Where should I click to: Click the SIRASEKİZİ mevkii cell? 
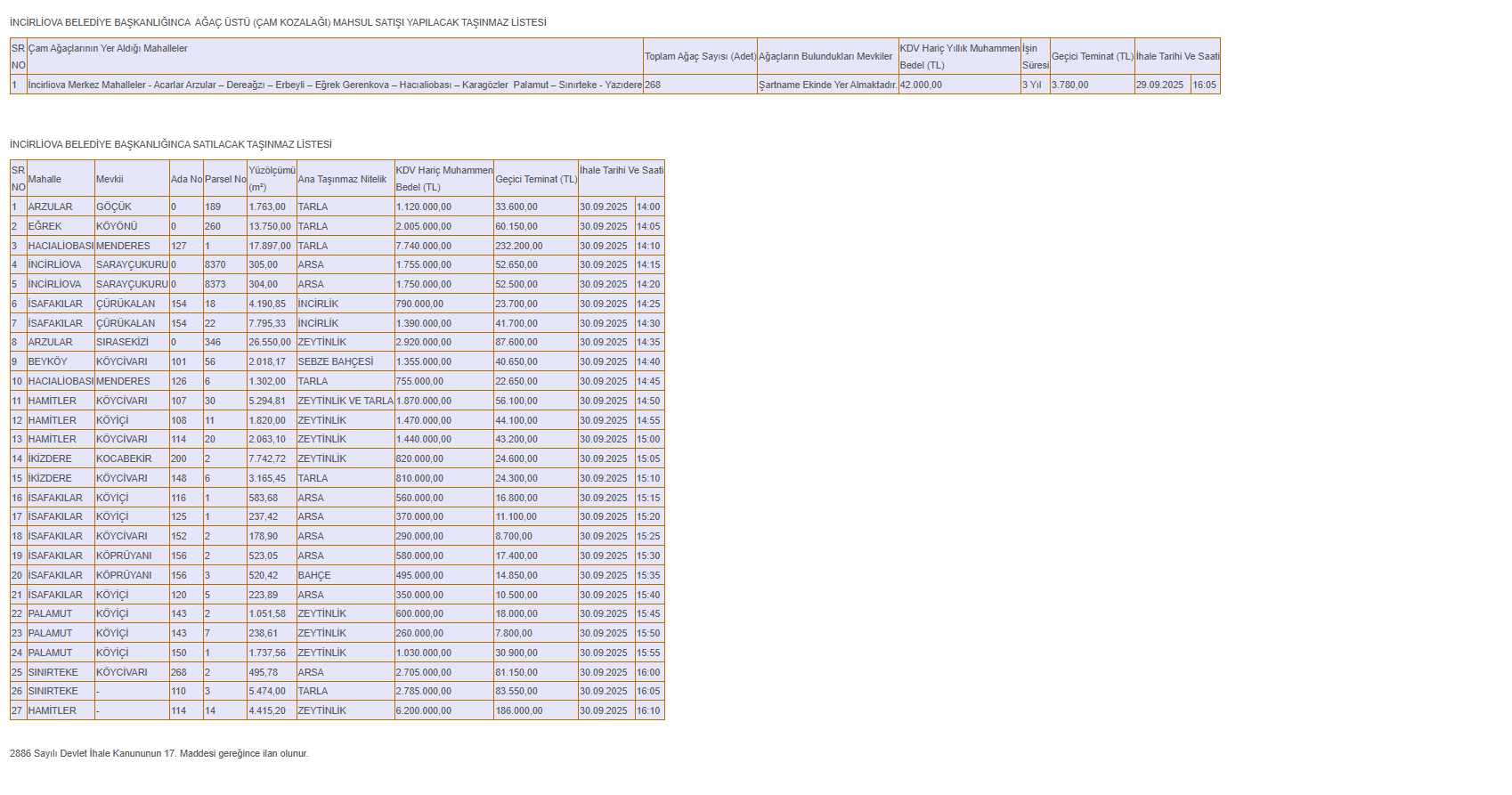pyautogui.click(x=122, y=343)
